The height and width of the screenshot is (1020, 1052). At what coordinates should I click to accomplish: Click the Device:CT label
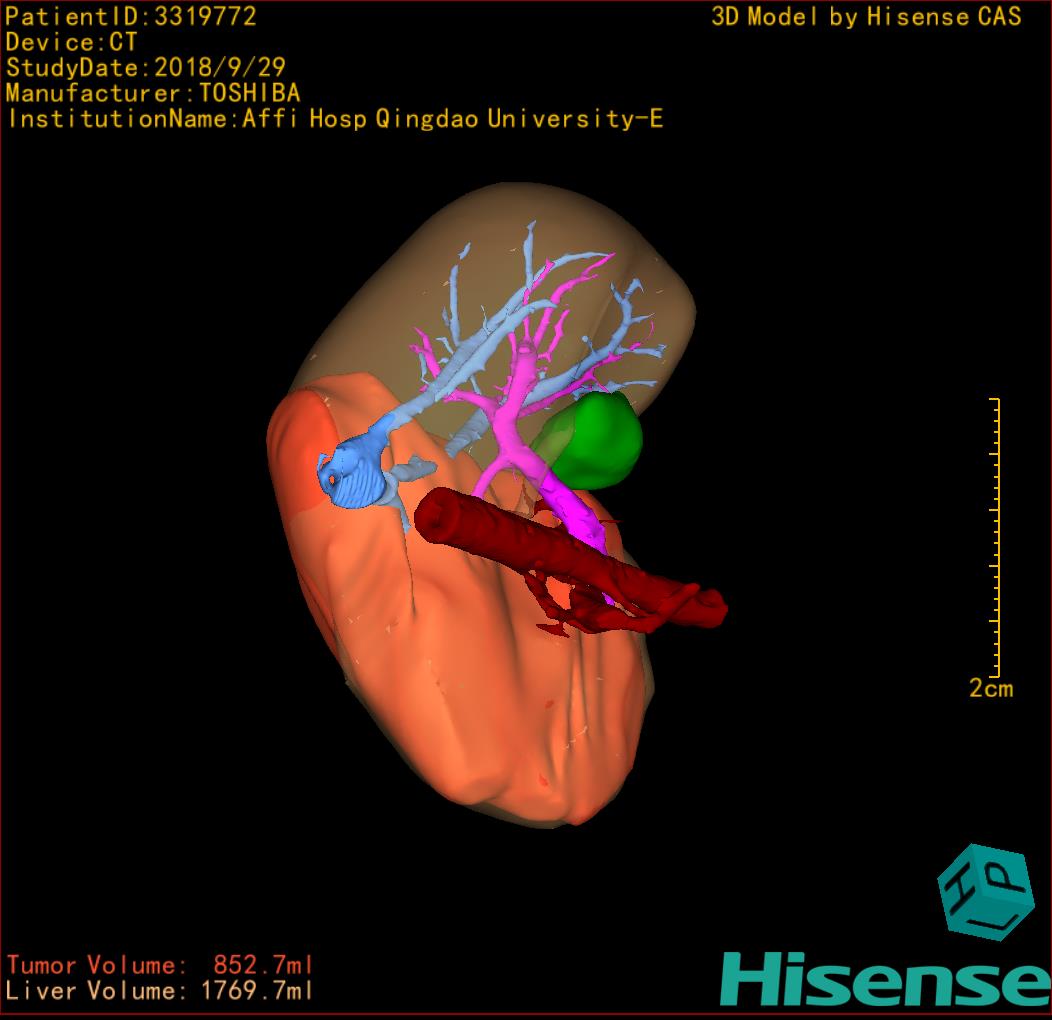click(x=71, y=42)
